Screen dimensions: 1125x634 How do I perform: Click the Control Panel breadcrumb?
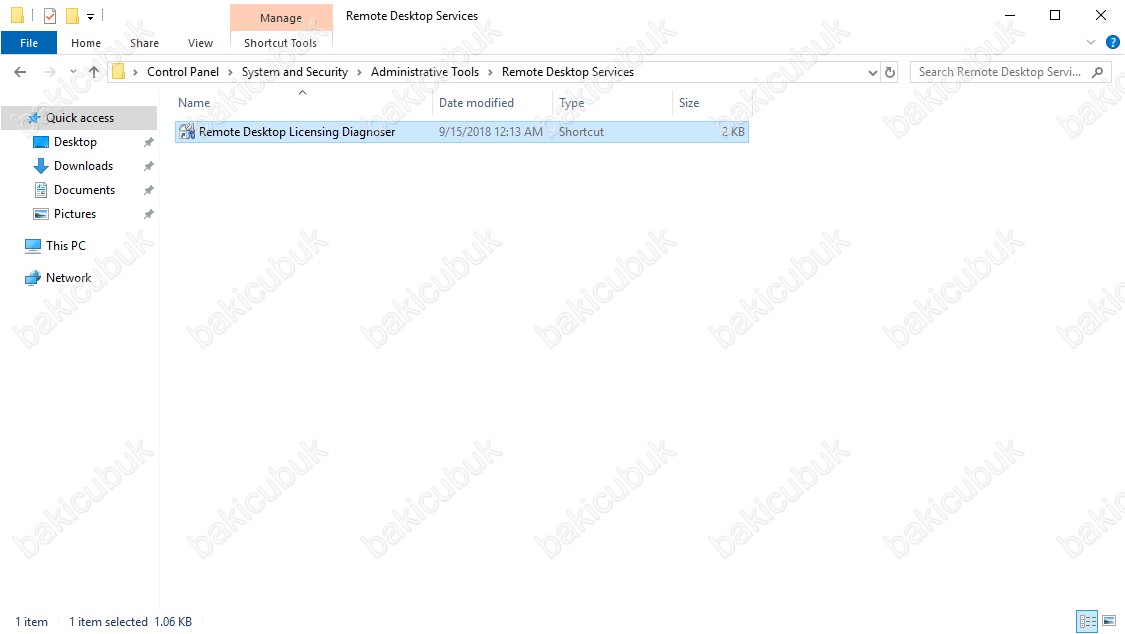pos(183,72)
